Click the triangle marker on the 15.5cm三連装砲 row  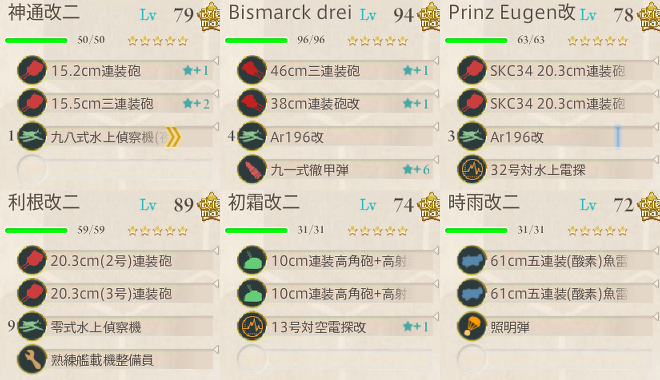(x=216, y=93)
